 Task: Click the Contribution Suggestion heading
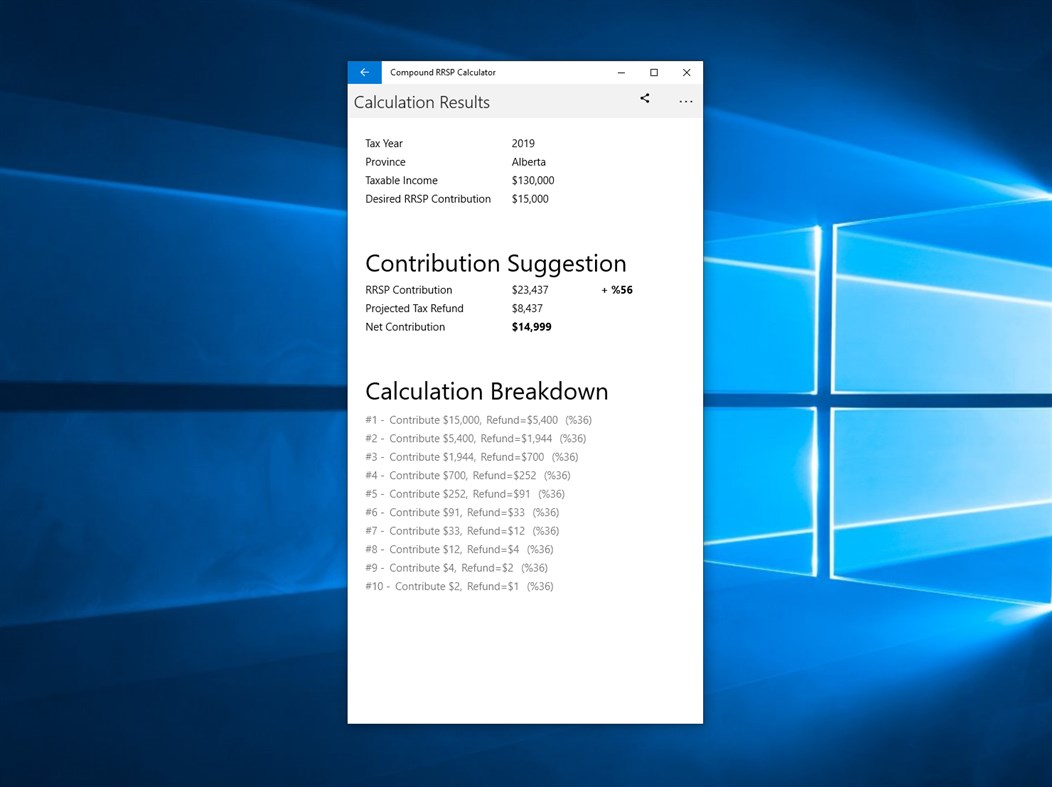(496, 263)
